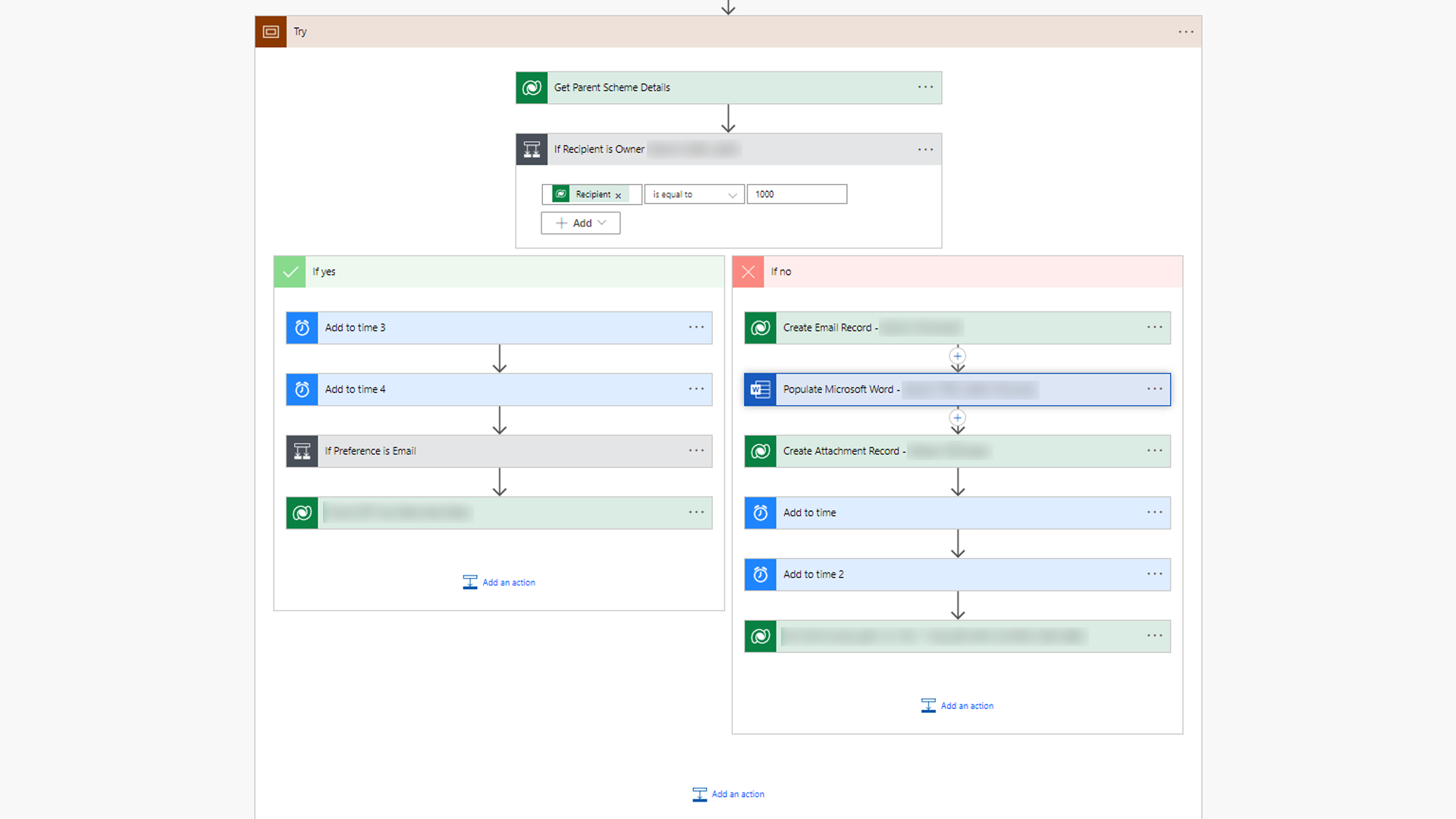The image size is (1456, 819).
Task: Click Dataverse icon on last If no action
Action: tap(760, 637)
